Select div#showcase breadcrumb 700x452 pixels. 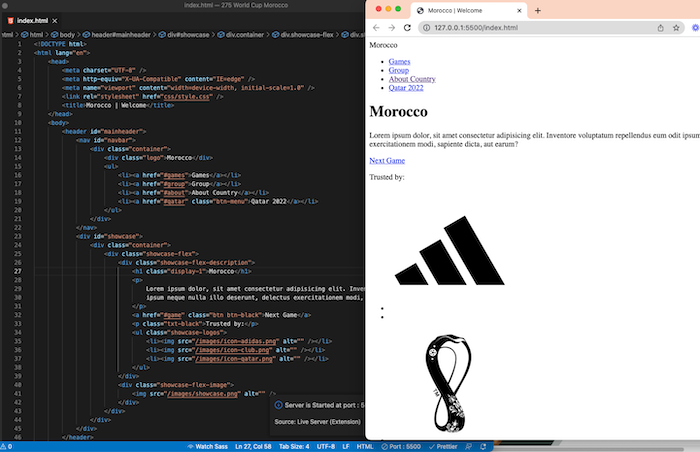[x=184, y=34]
